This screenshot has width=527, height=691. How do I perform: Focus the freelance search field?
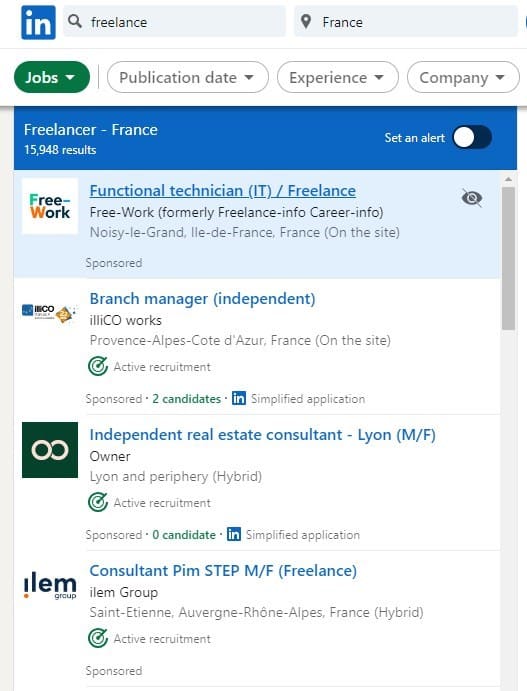coord(174,21)
